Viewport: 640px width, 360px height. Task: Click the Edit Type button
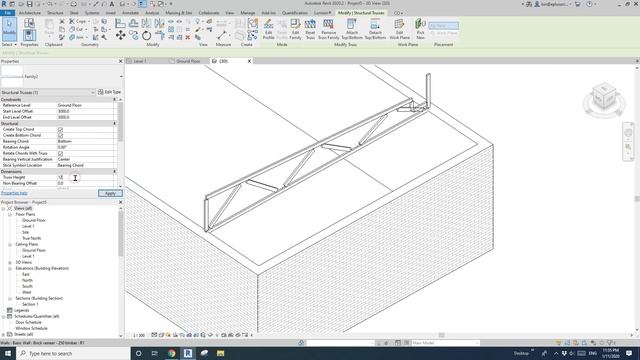pyautogui.click(x=109, y=92)
